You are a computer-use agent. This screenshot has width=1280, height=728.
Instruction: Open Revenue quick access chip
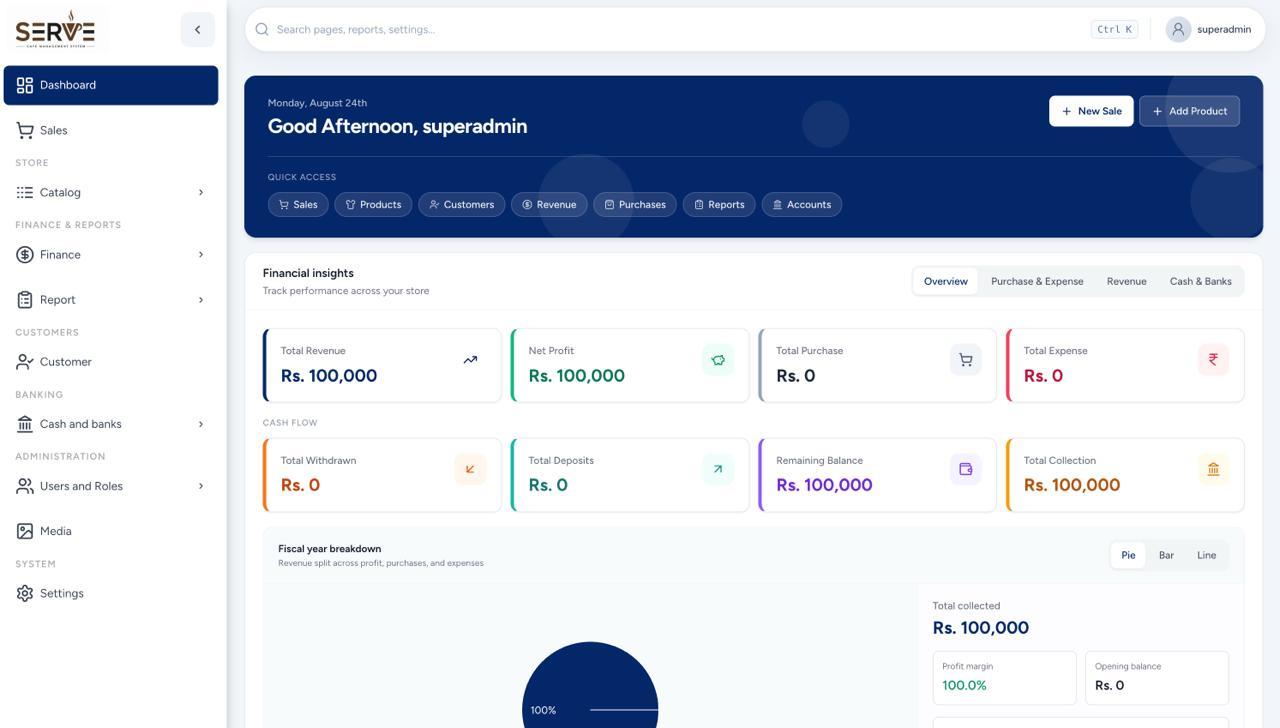549,204
